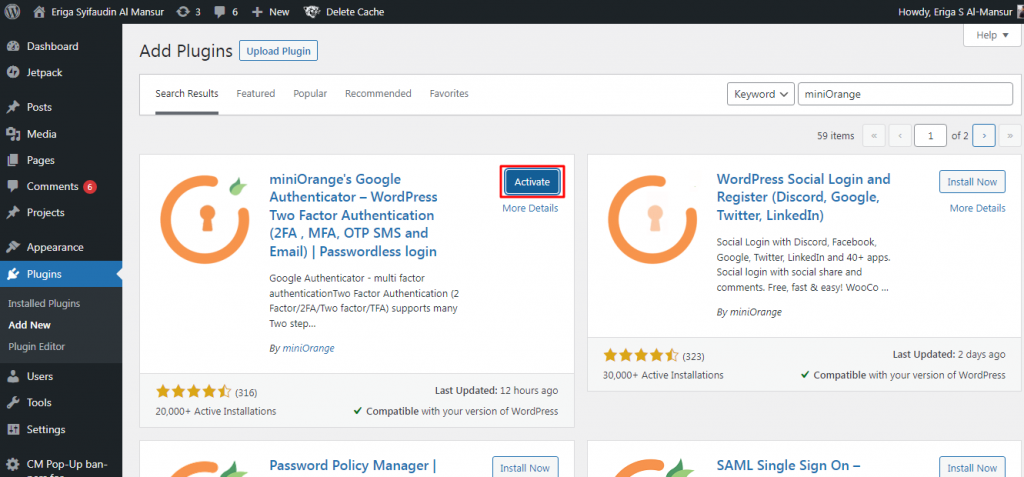This screenshot has height=477, width=1024.
Task: Click the plus New icon
Action: click(x=257, y=12)
